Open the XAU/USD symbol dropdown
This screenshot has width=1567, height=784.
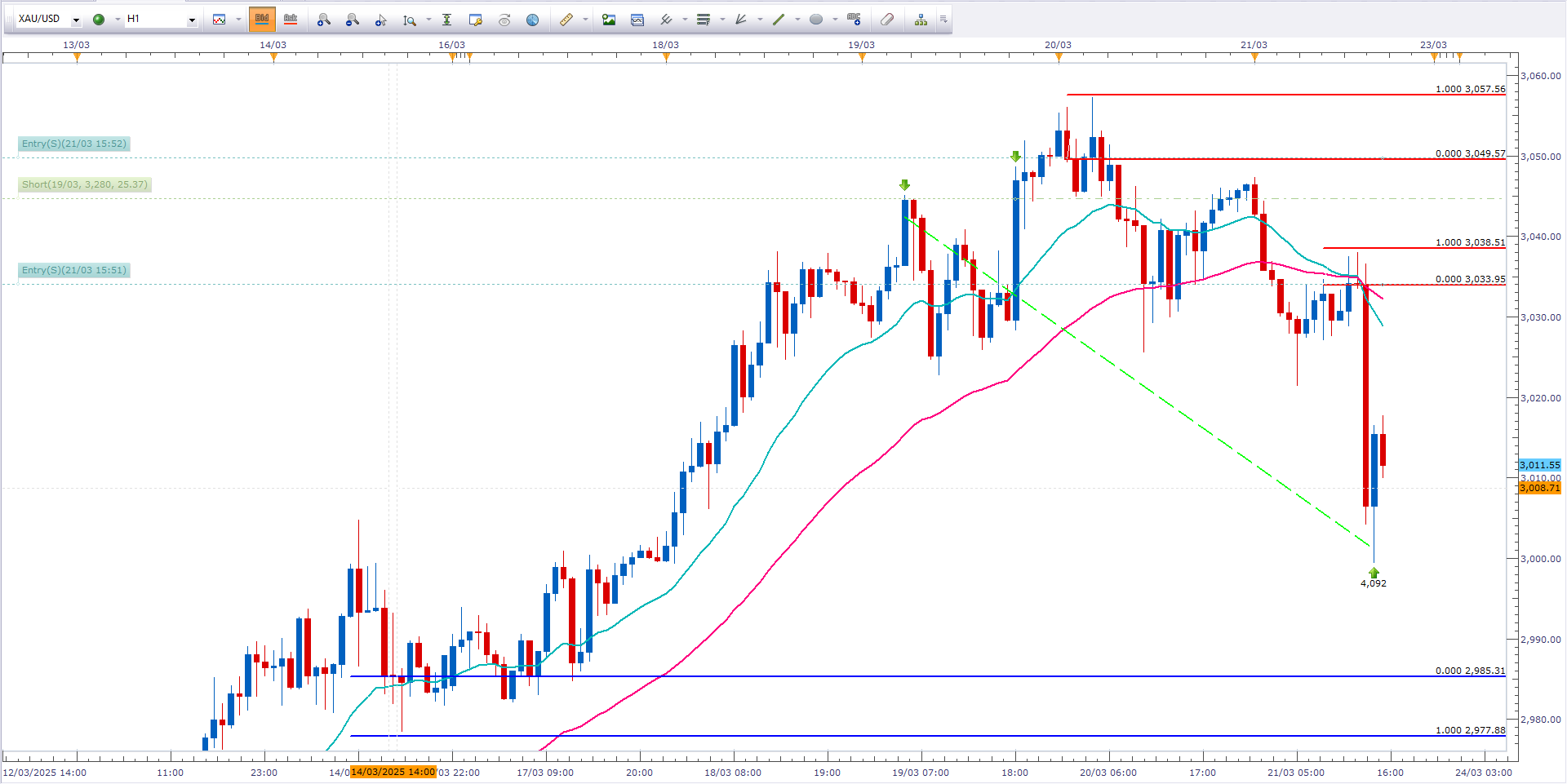(76, 20)
